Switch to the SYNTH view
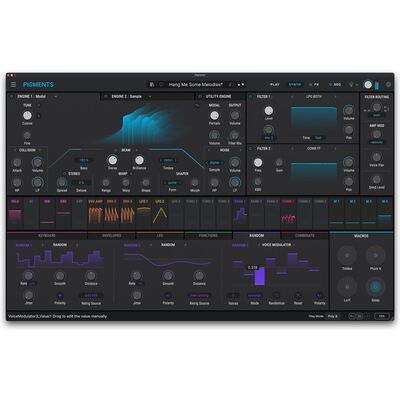Image resolution: width=400 pixels, height=400 pixels. coord(295,85)
